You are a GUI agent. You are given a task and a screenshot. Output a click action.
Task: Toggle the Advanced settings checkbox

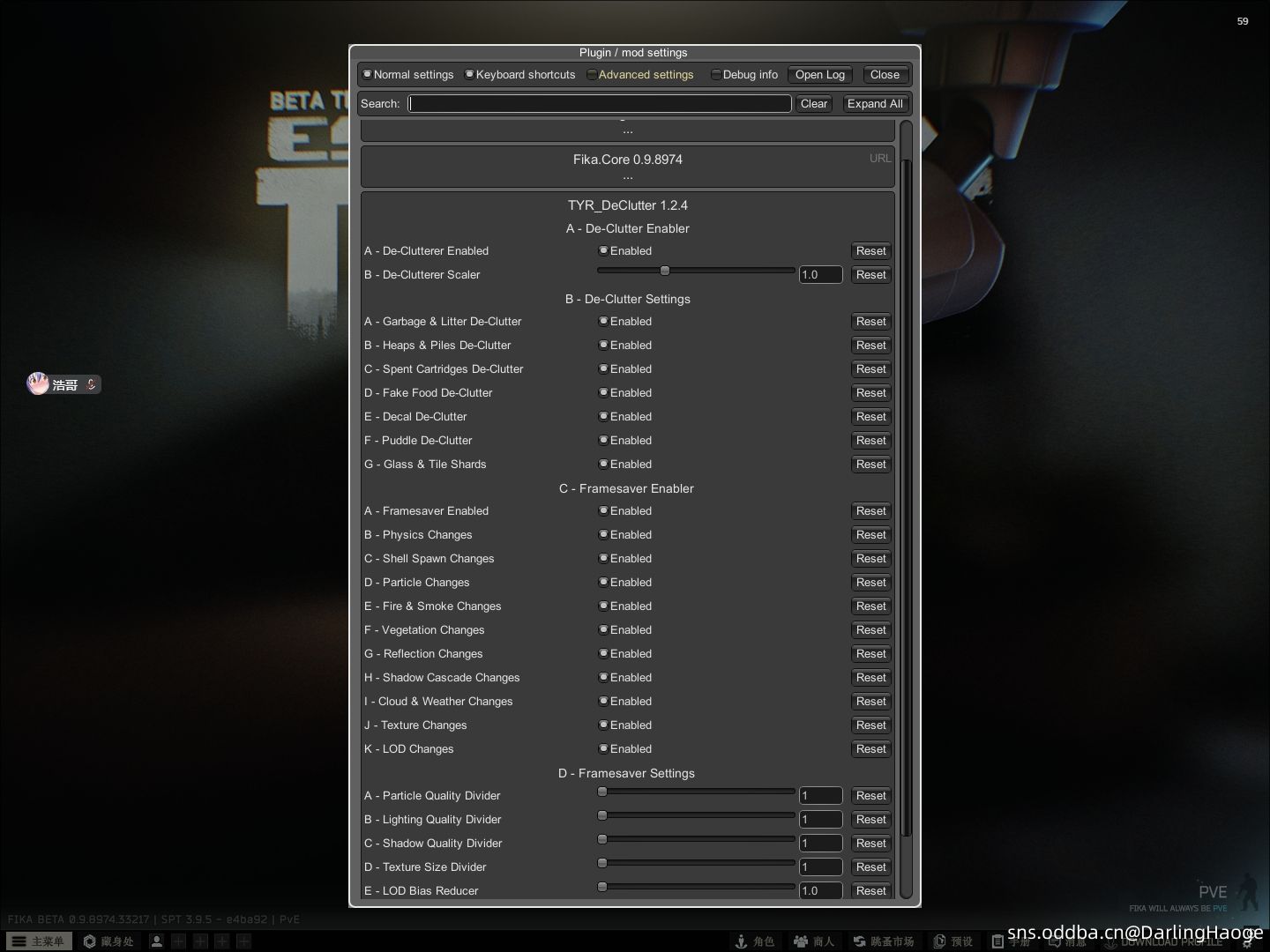click(593, 75)
